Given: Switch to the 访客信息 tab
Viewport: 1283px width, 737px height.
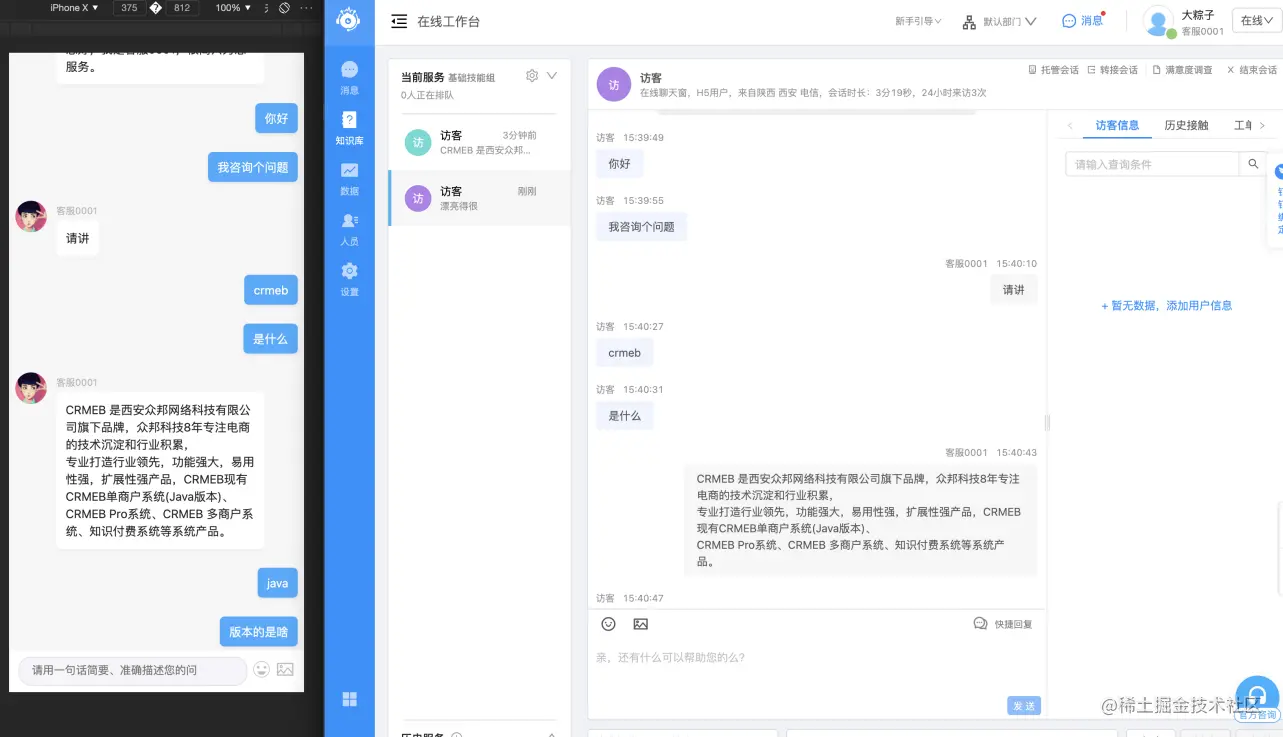Looking at the screenshot, I should point(1117,125).
